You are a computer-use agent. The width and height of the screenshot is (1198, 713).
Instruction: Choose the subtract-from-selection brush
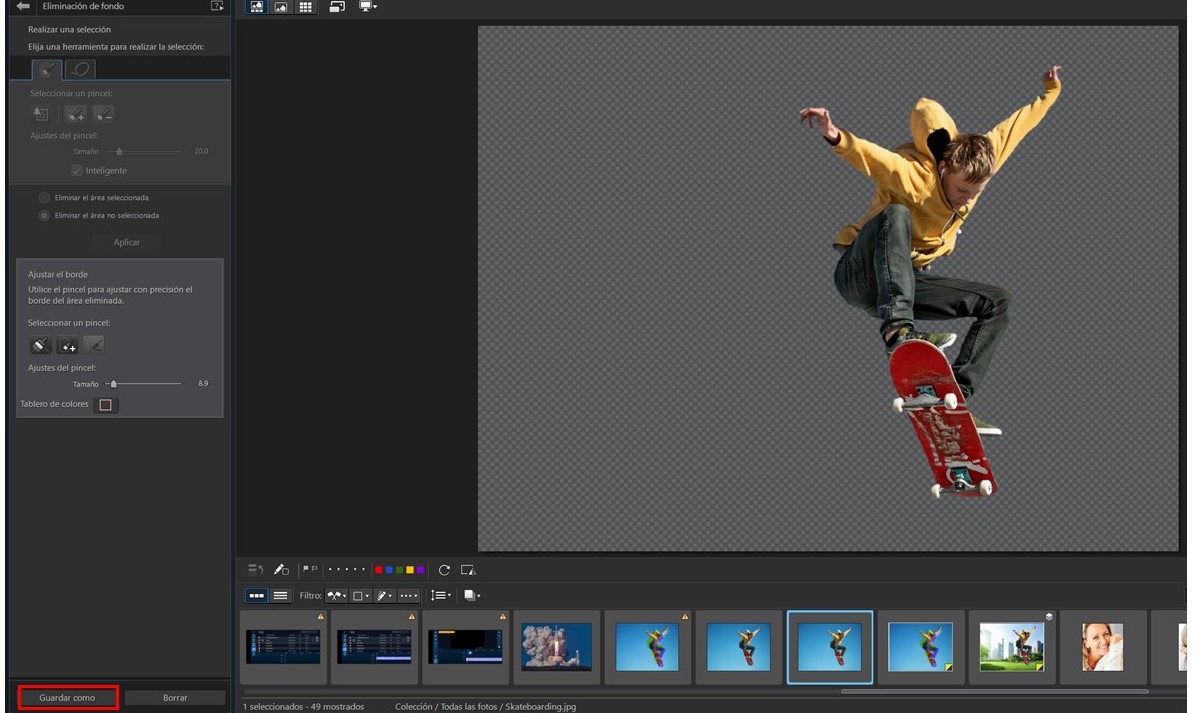coord(103,114)
